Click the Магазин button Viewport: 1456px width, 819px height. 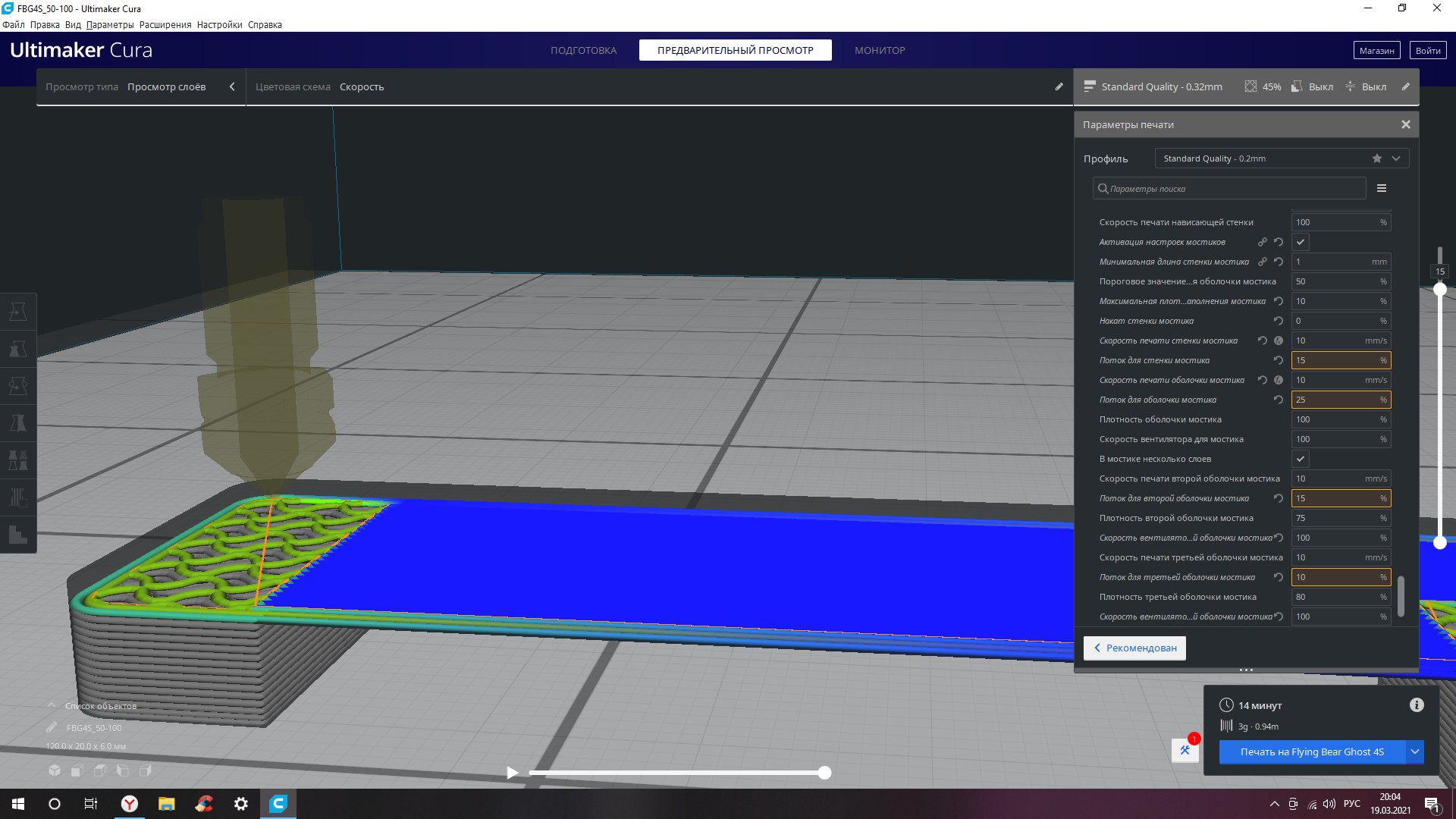1376,50
